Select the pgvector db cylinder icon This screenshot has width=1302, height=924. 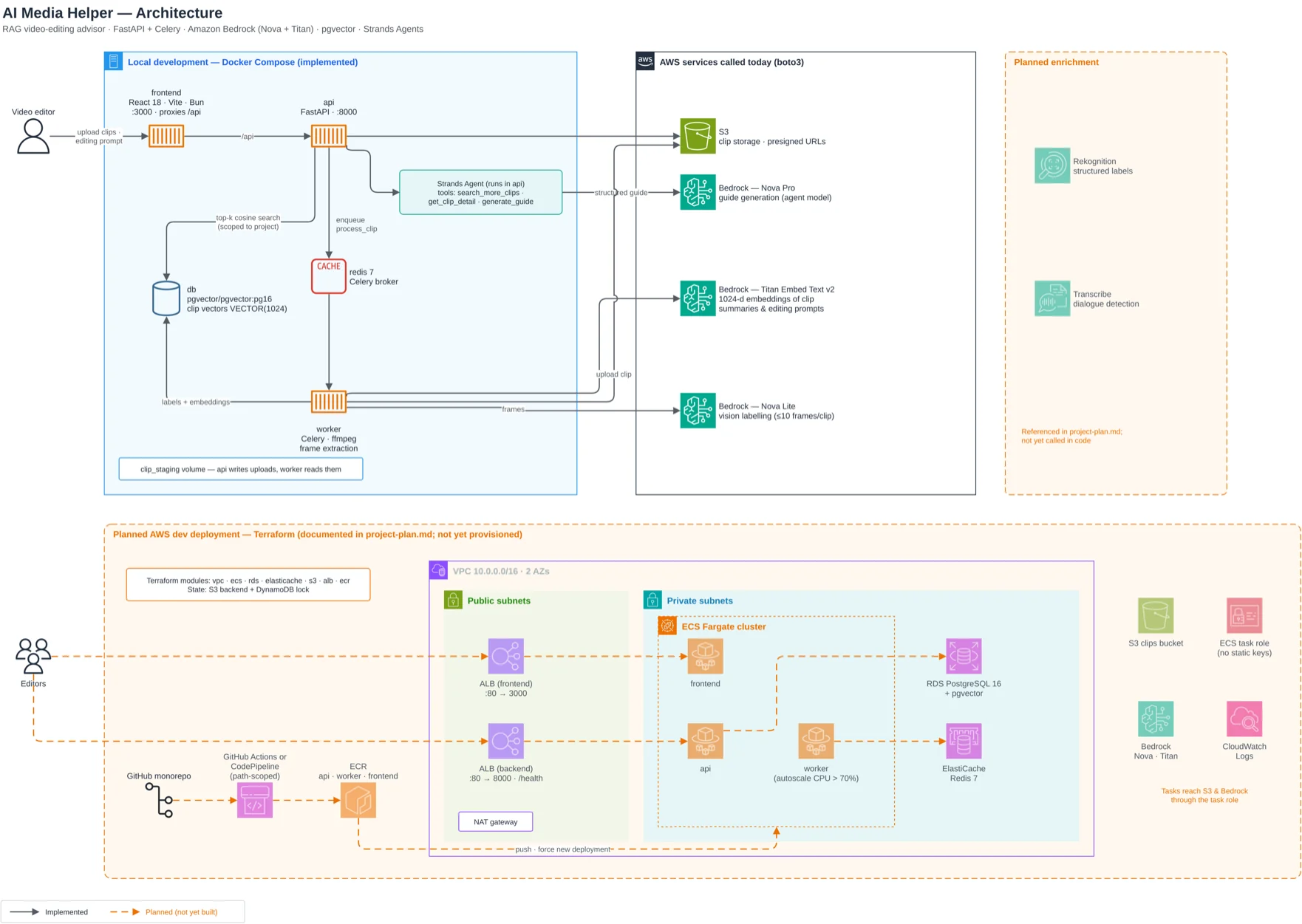coord(166,298)
